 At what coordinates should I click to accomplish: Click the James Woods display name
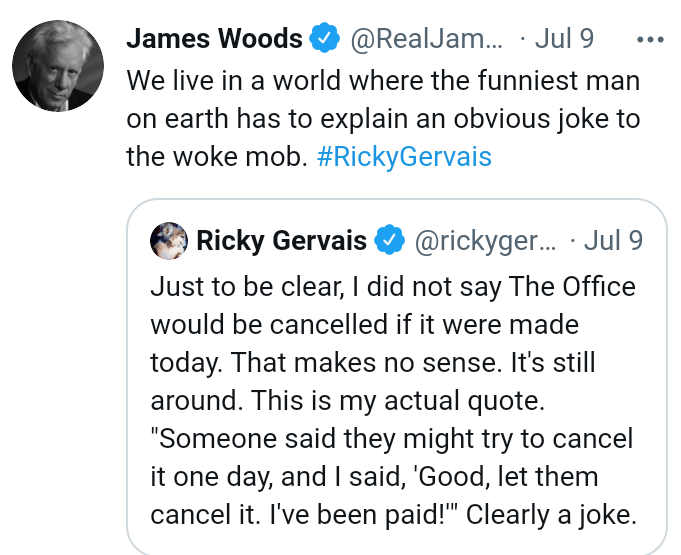pos(214,40)
